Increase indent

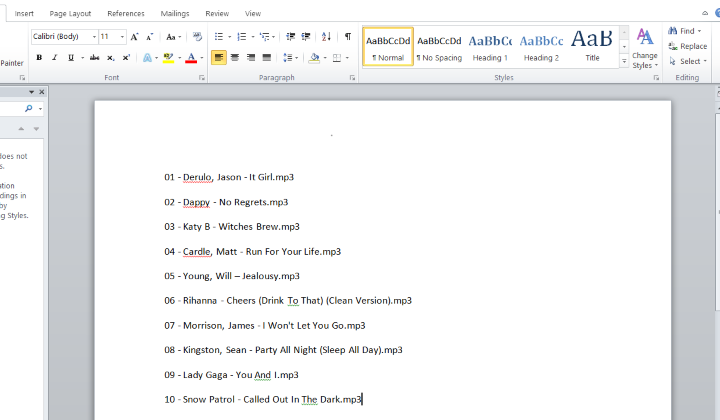tap(306, 37)
